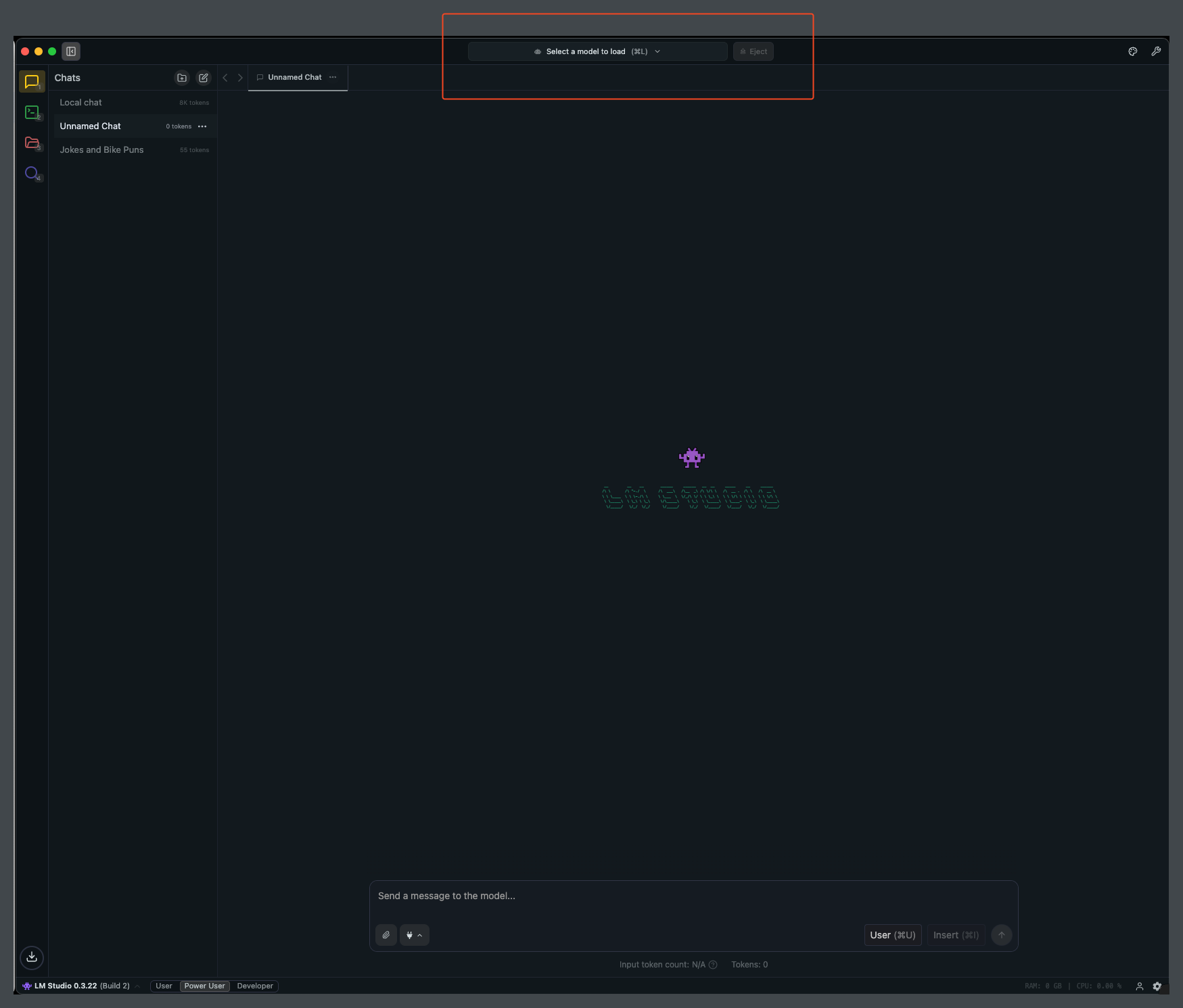Viewport: 1183px width, 1008px height.
Task: Open Downloads panel at bottom-left sidebar
Action: click(31, 957)
